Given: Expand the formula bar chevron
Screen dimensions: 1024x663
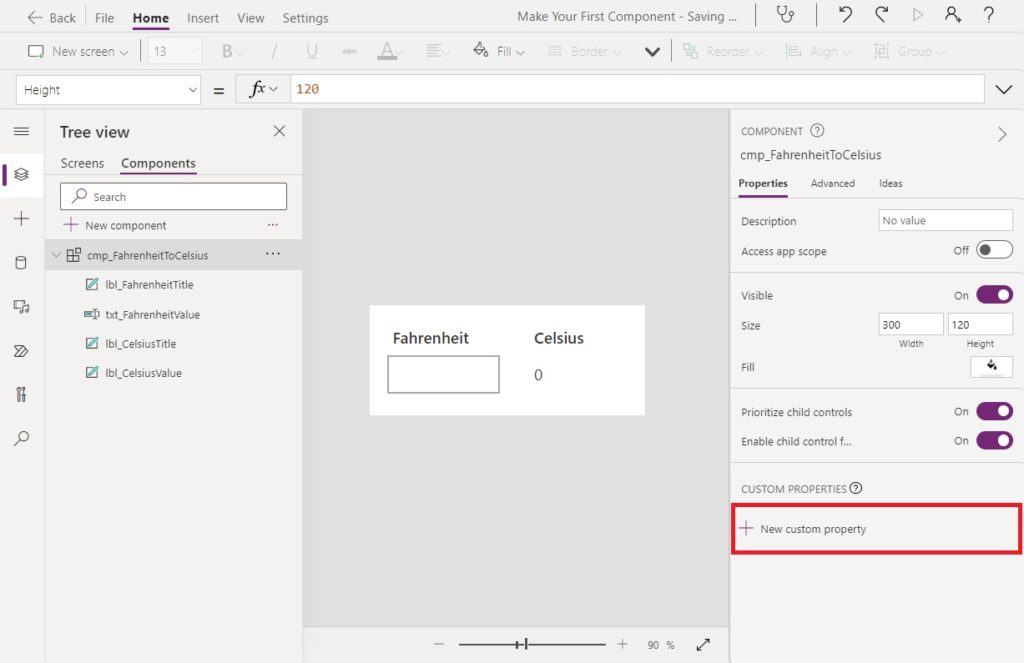Looking at the screenshot, I should 1004,89.
